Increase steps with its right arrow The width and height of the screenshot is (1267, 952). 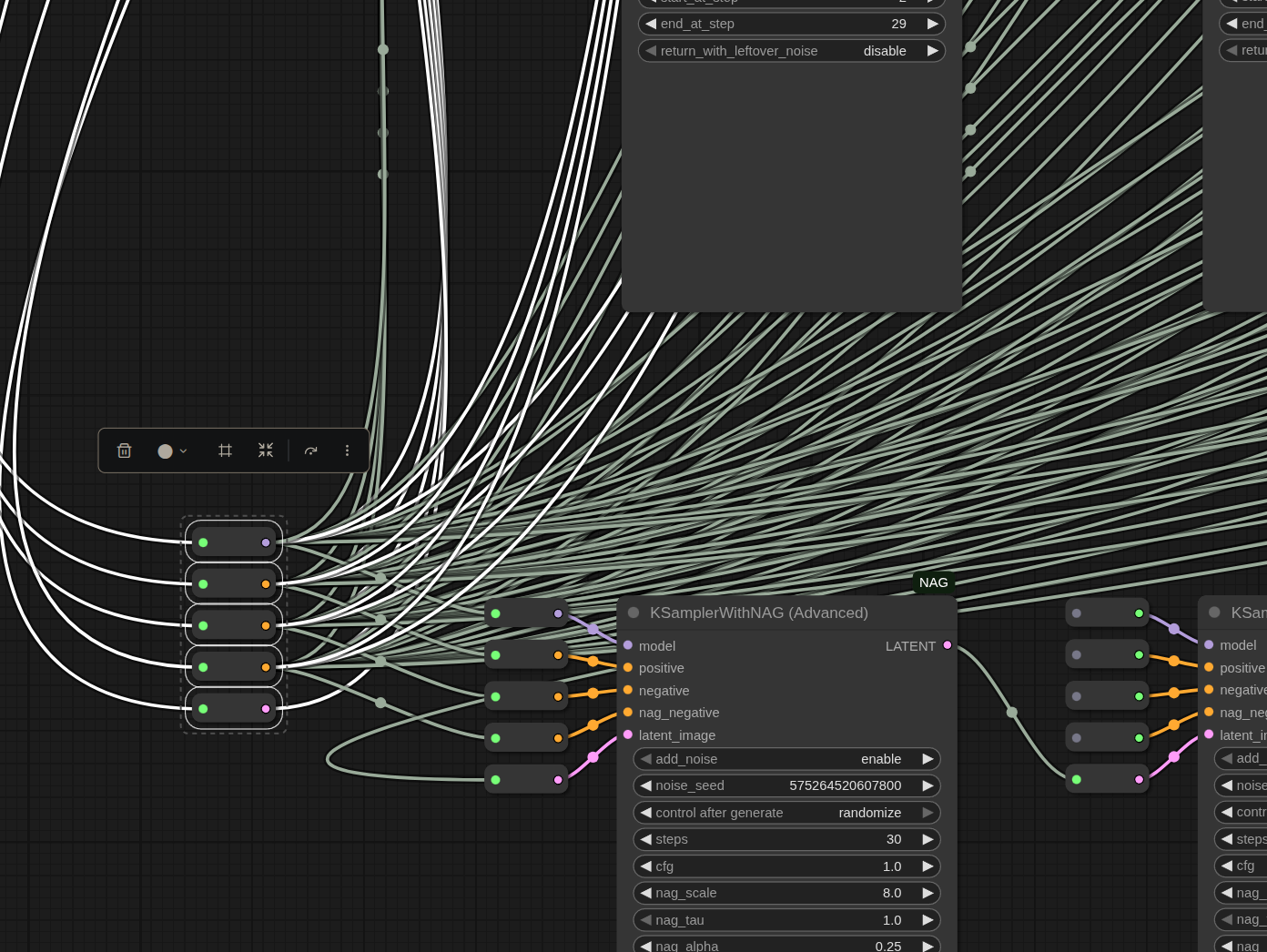pos(928,839)
